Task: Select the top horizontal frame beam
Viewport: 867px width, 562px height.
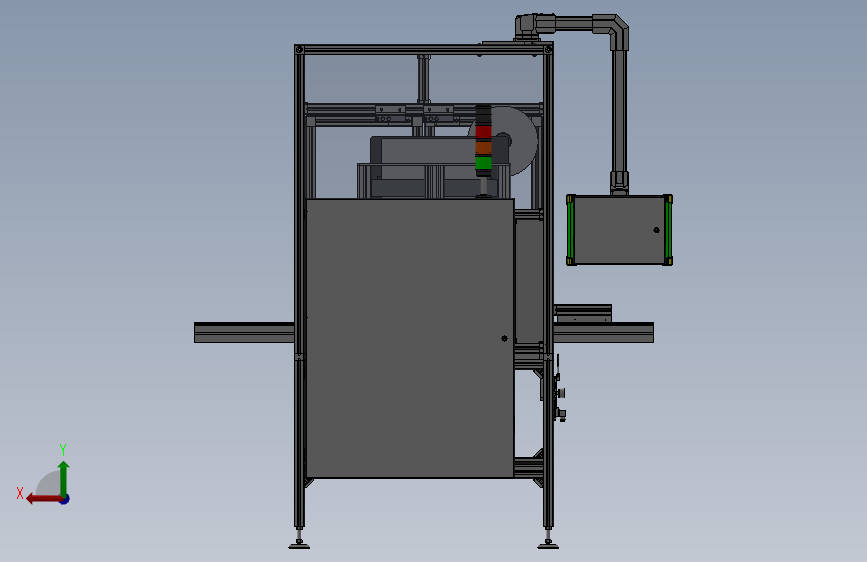Action: (x=424, y=50)
